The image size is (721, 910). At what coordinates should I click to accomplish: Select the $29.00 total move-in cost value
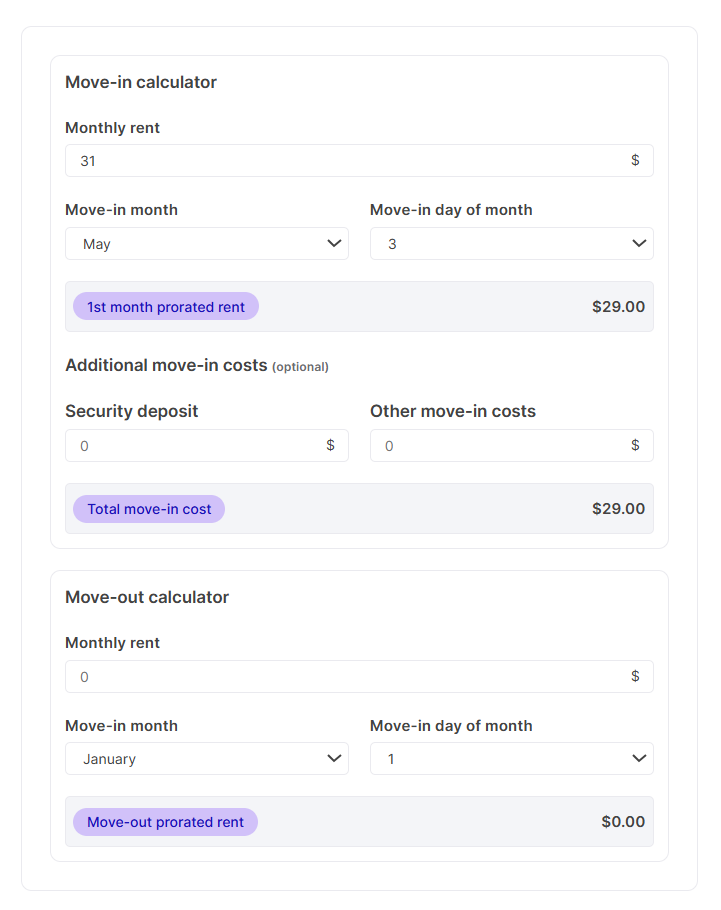click(x=618, y=509)
